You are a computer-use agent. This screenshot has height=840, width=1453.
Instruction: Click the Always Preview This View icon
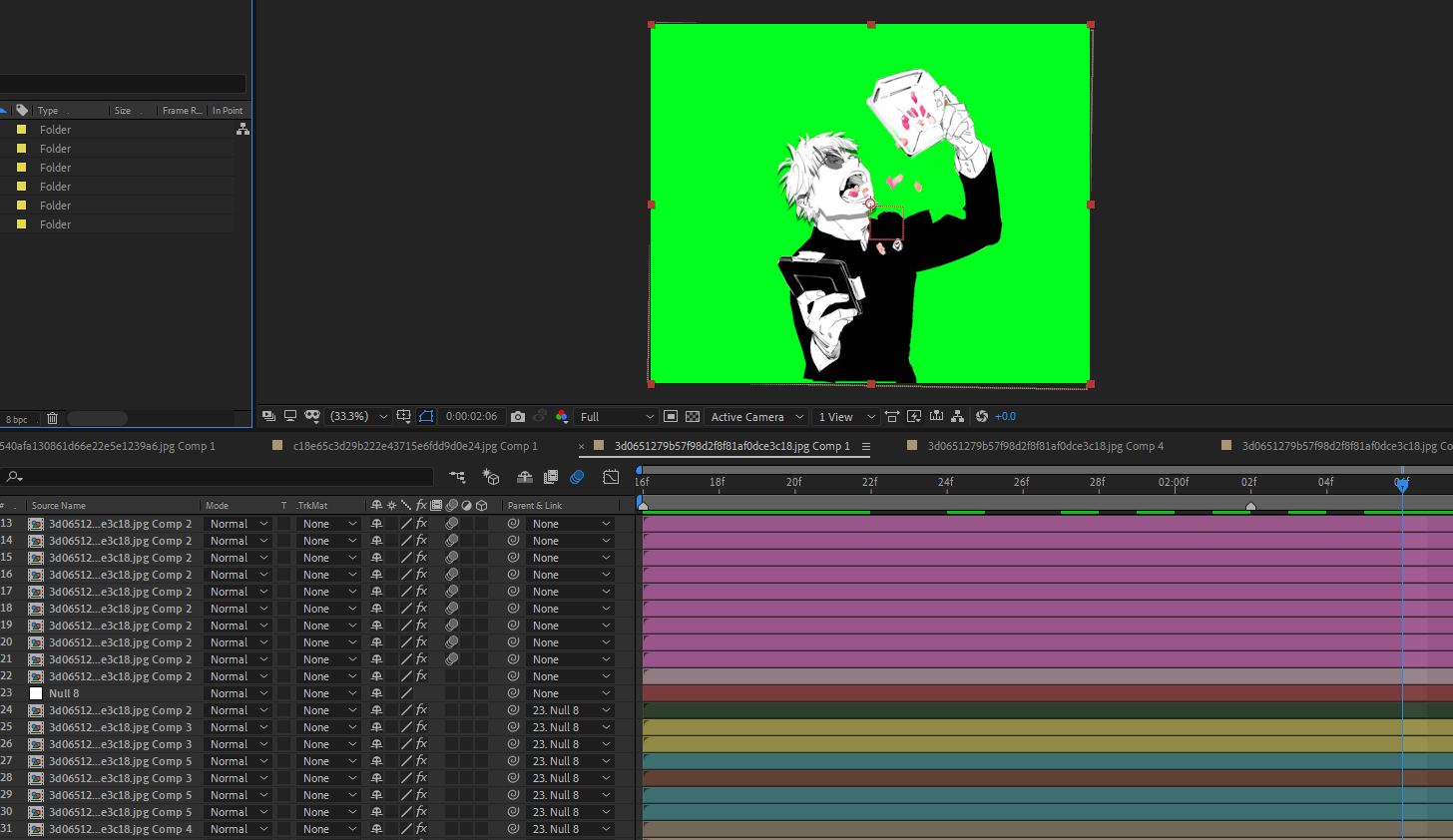click(x=268, y=416)
